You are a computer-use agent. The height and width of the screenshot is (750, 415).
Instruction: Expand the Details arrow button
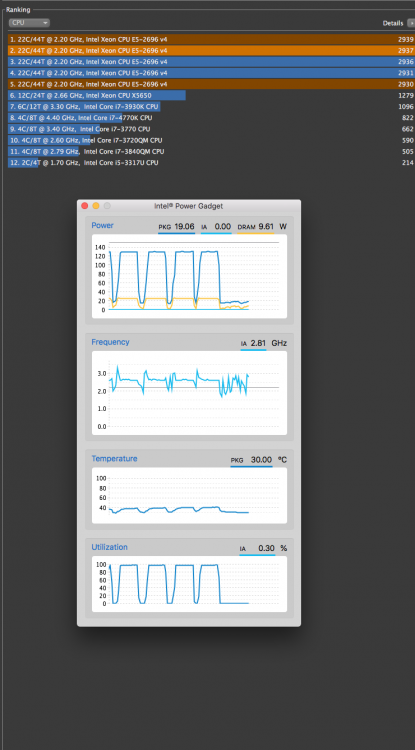tap(411, 23)
